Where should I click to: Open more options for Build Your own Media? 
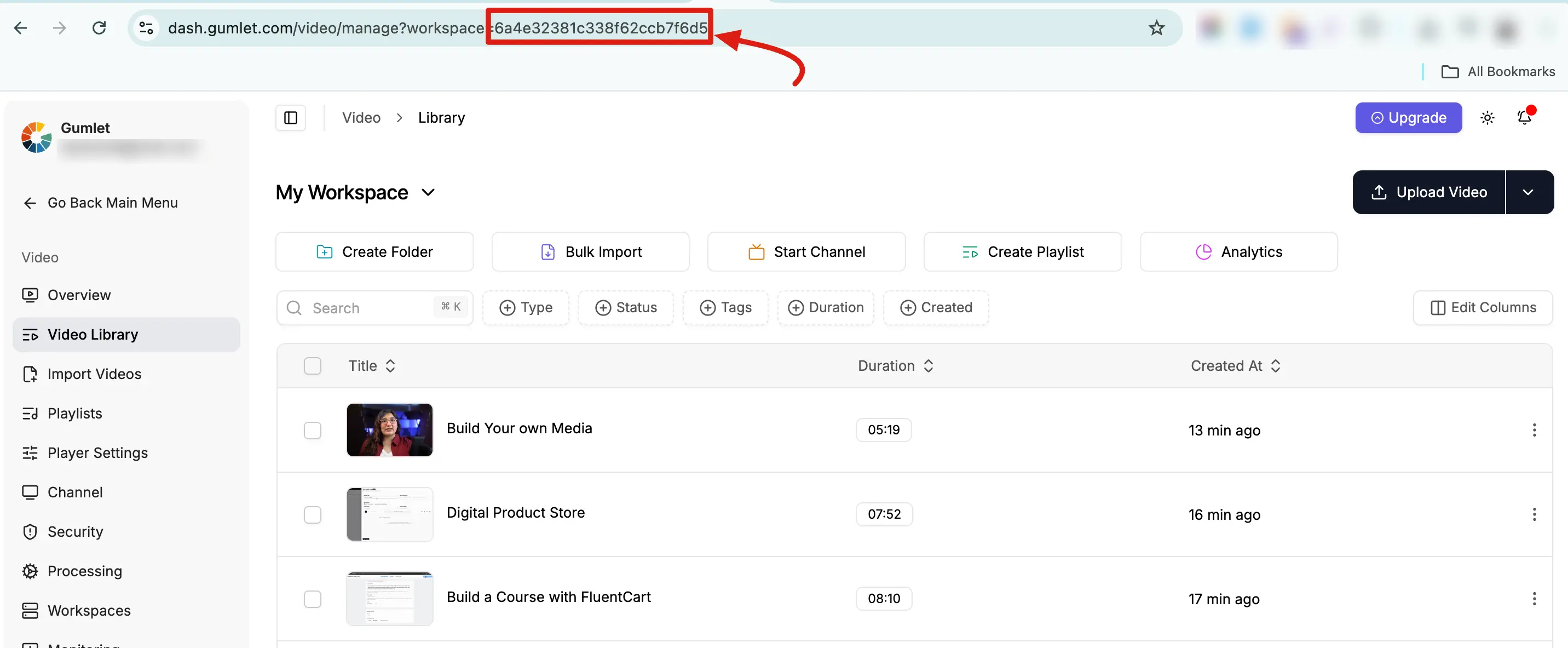click(x=1534, y=431)
